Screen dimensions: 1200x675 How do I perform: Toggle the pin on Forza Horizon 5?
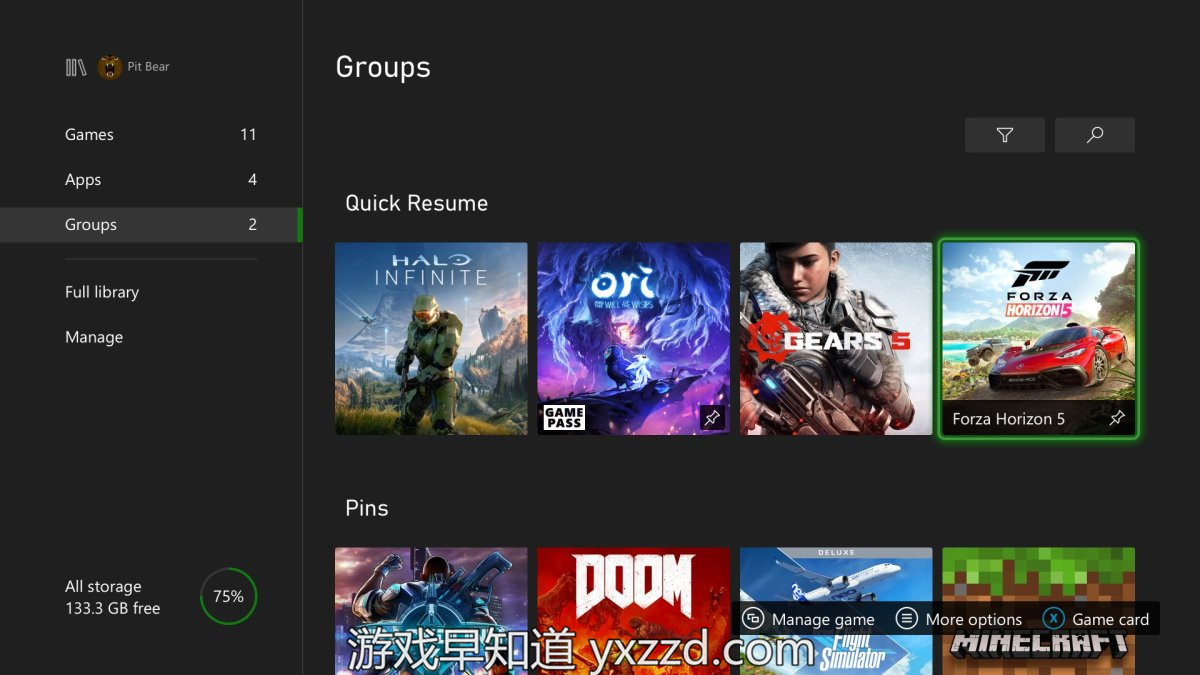1117,418
